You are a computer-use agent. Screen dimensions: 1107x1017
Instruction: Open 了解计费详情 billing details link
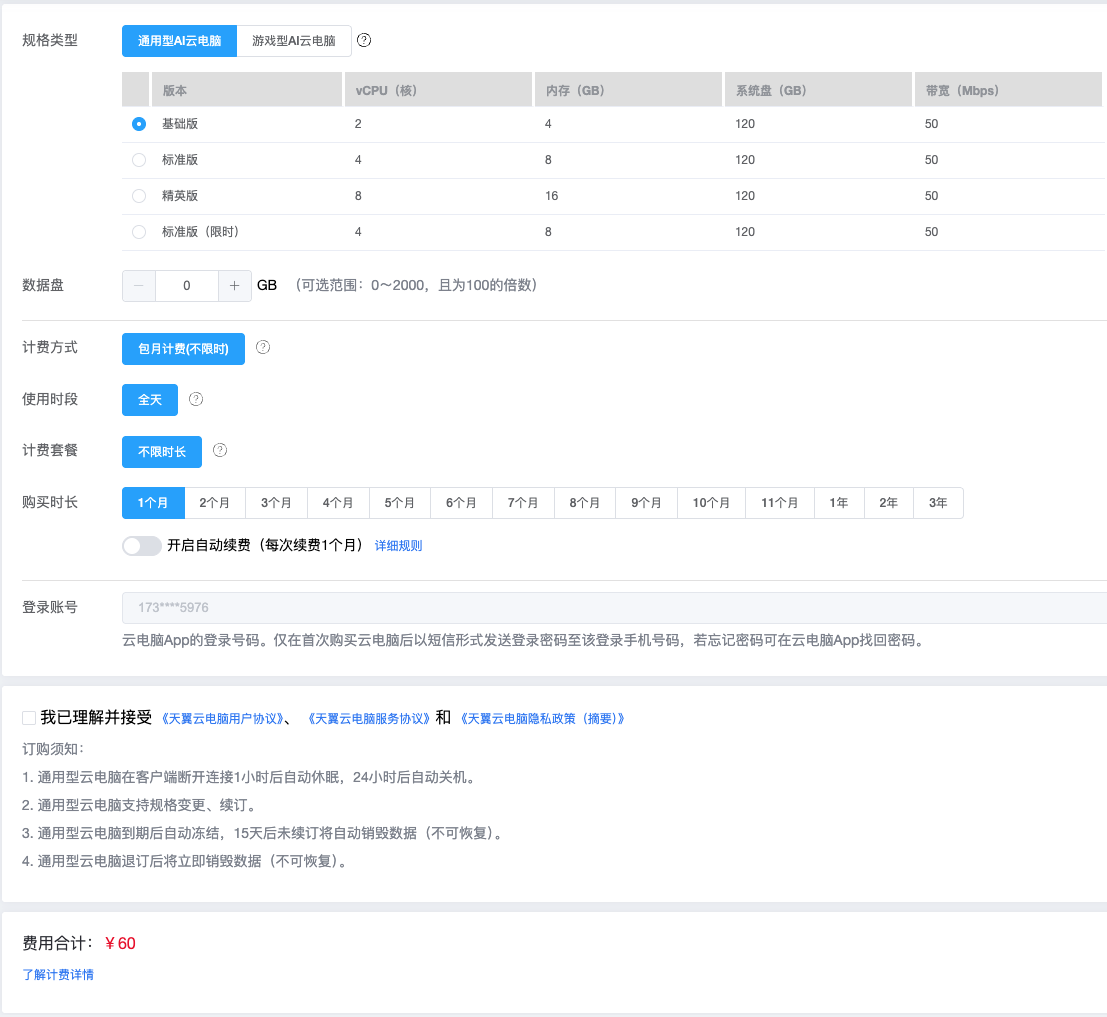click(x=58, y=974)
